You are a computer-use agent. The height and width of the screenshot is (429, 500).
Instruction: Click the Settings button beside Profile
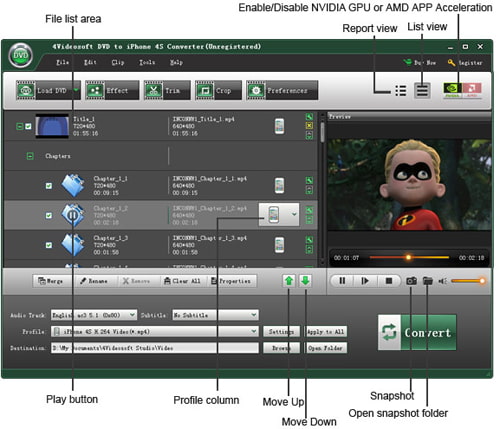[281, 332]
